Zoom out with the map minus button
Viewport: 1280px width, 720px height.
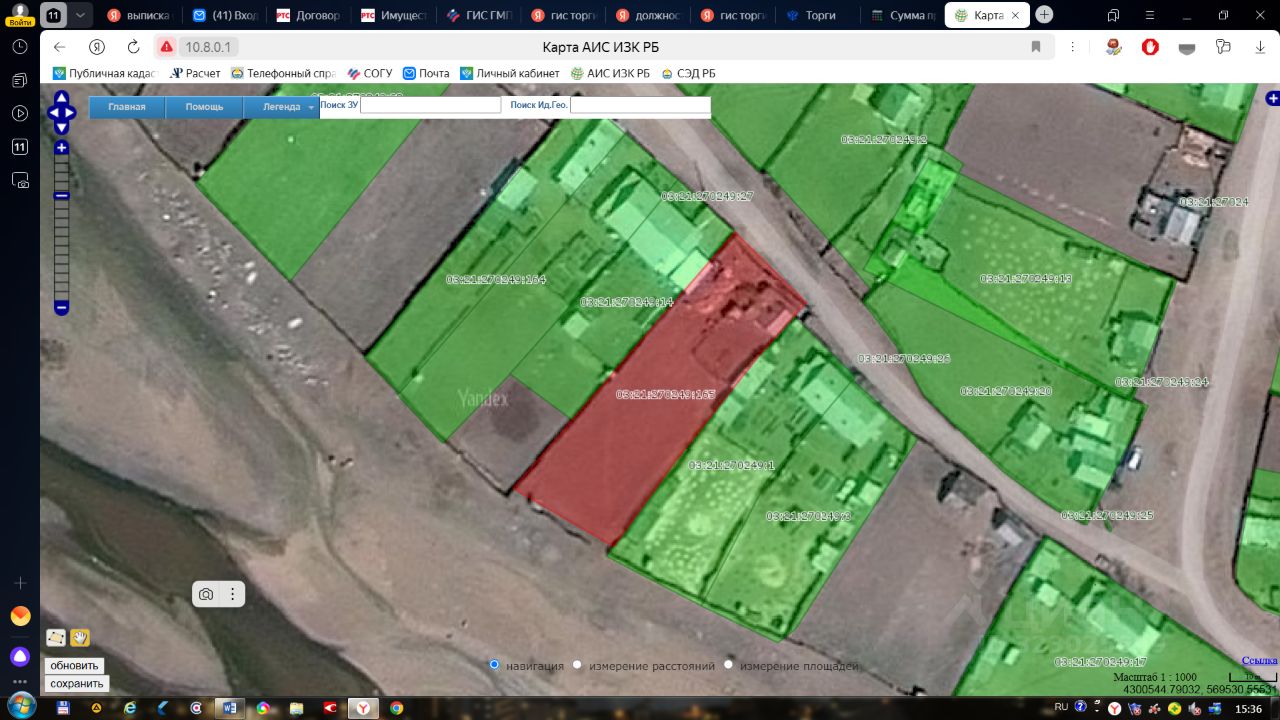click(x=61, y=308)
